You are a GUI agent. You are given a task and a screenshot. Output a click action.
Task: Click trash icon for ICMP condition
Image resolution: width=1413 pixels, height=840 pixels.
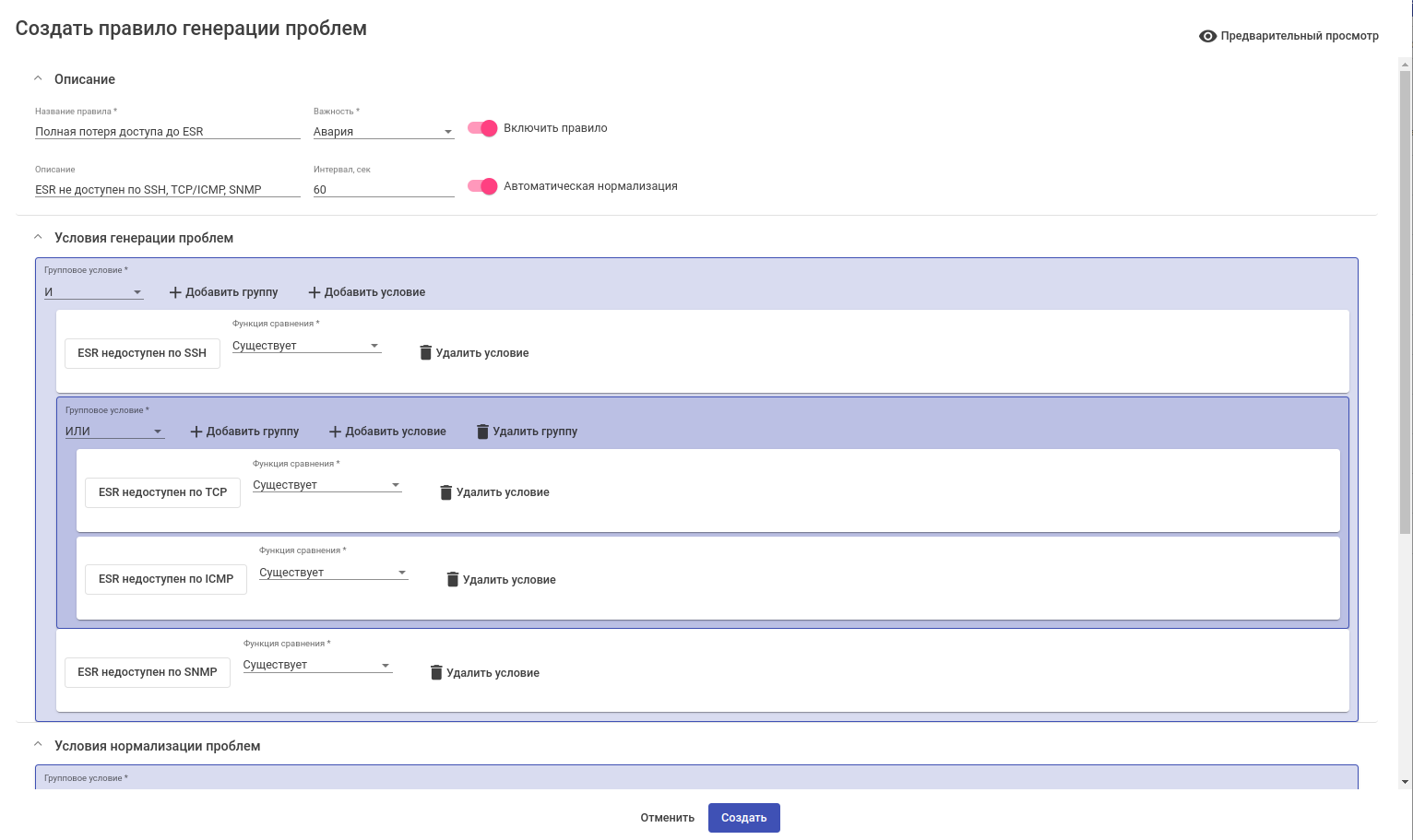[x=452, y=579]
